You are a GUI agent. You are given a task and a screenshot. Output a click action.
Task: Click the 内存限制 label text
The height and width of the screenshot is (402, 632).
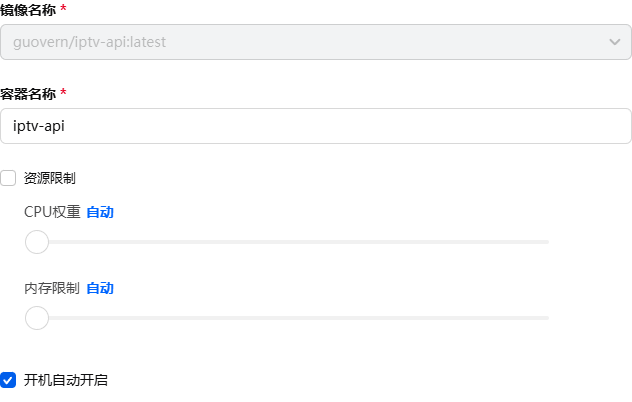(x=52, y=288)
